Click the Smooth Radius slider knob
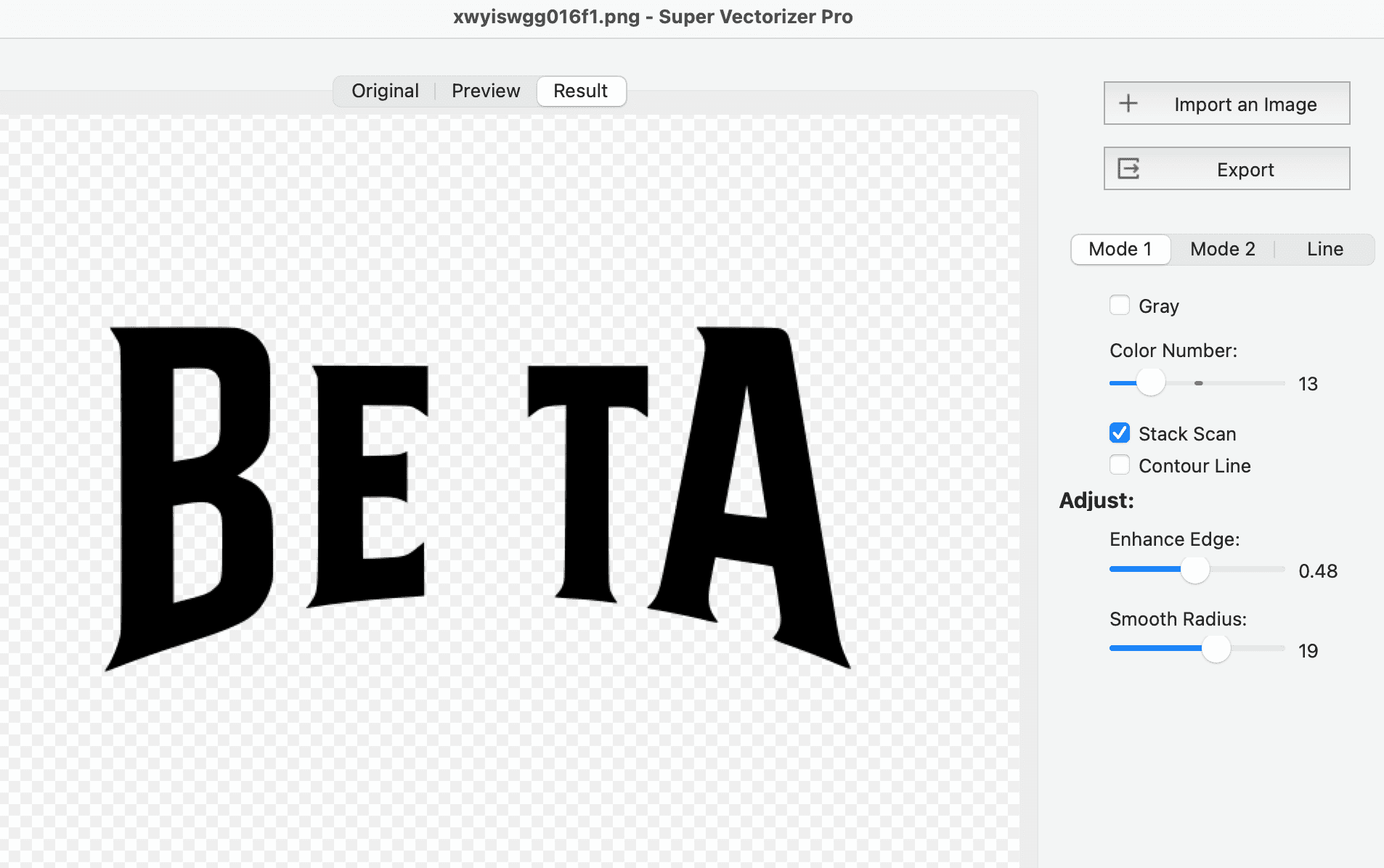 pos(1216,649)
